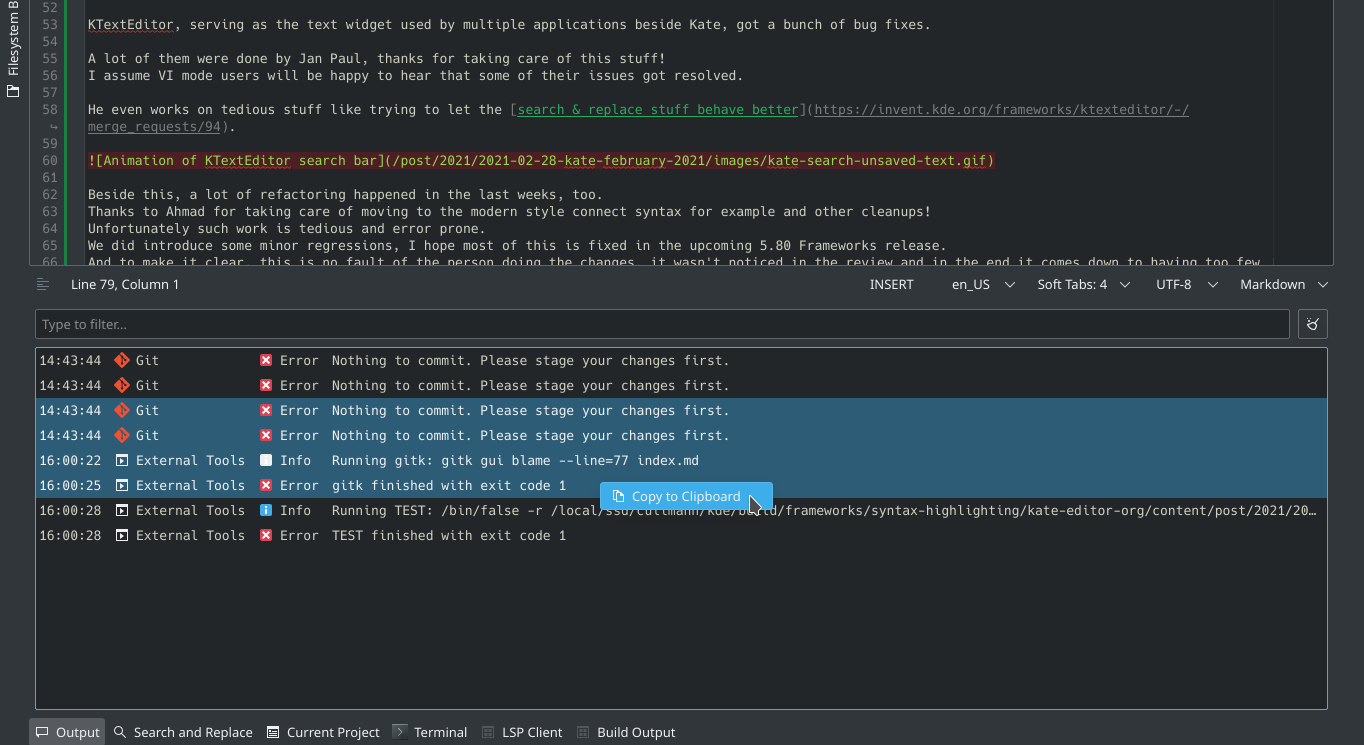Choose Copy to Clipboard in context menu
This screenshot has height=745, width=1364.
coord(686,496)
